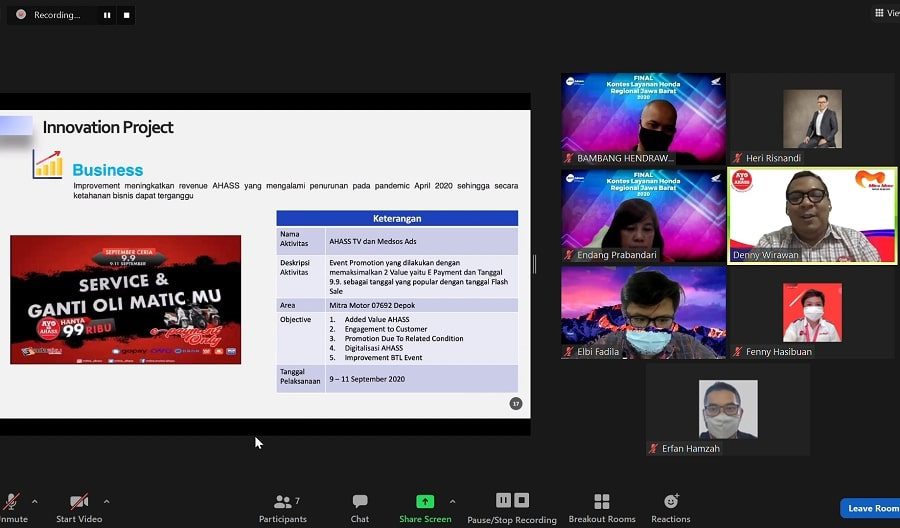Click muted mic icon beside Fenny Hasibuan

pos(738,352)
